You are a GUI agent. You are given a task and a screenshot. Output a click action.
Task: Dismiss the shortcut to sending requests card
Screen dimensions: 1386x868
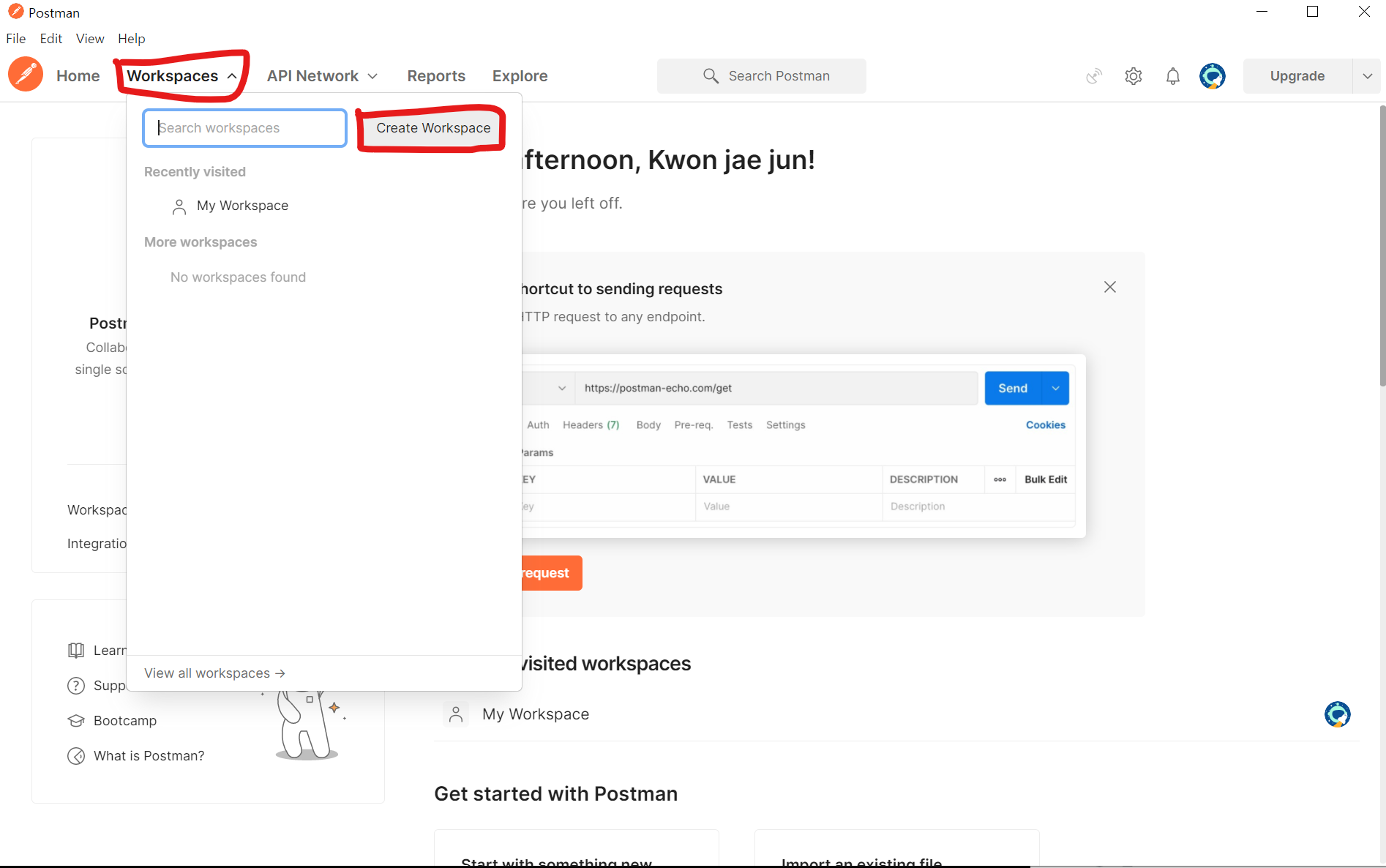(x=1110, y=287)
